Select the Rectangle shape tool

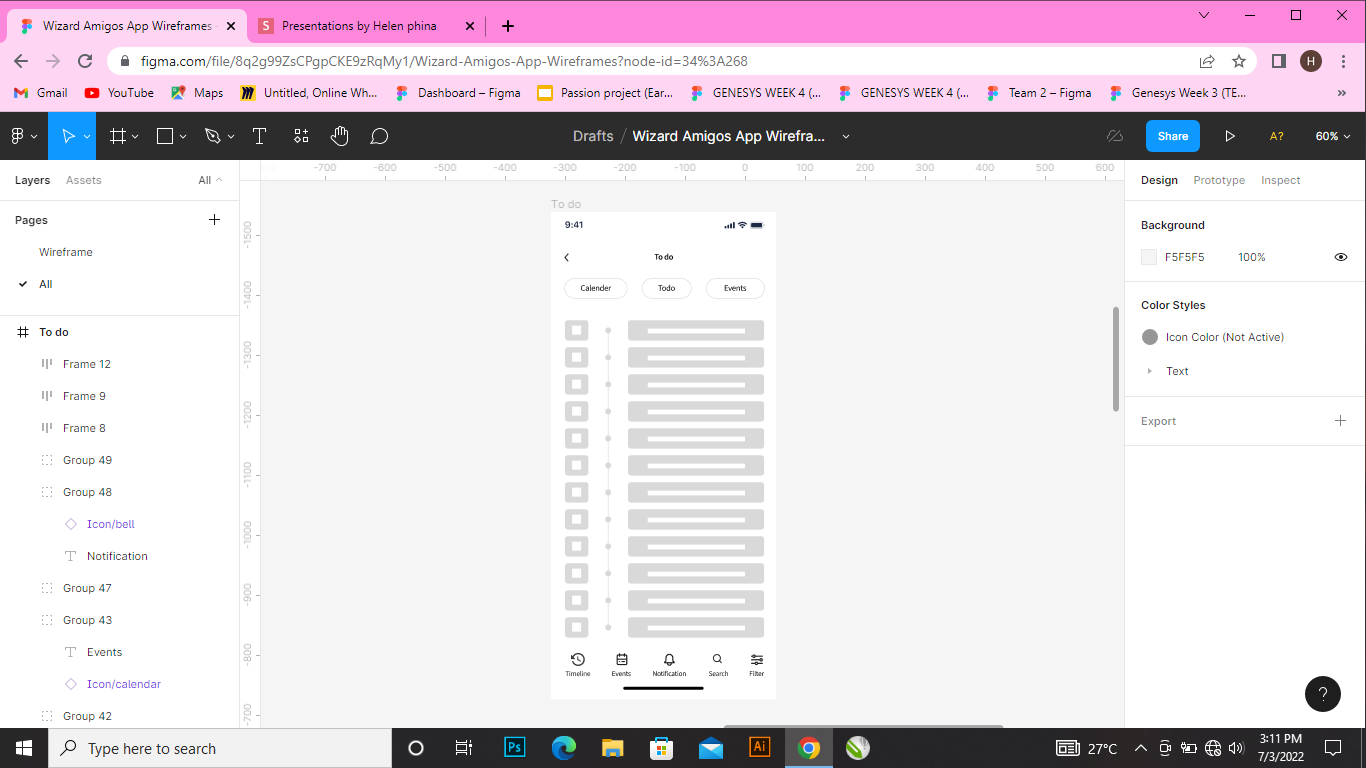(x=166, y=136)
